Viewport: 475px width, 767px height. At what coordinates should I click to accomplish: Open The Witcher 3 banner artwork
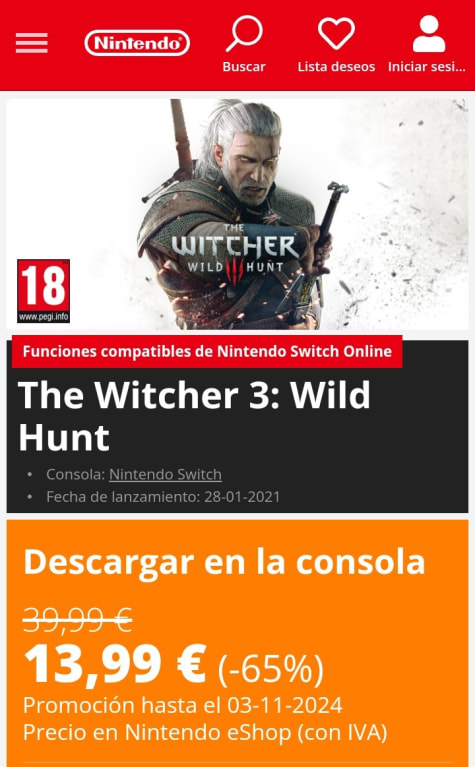pos(237,214)
